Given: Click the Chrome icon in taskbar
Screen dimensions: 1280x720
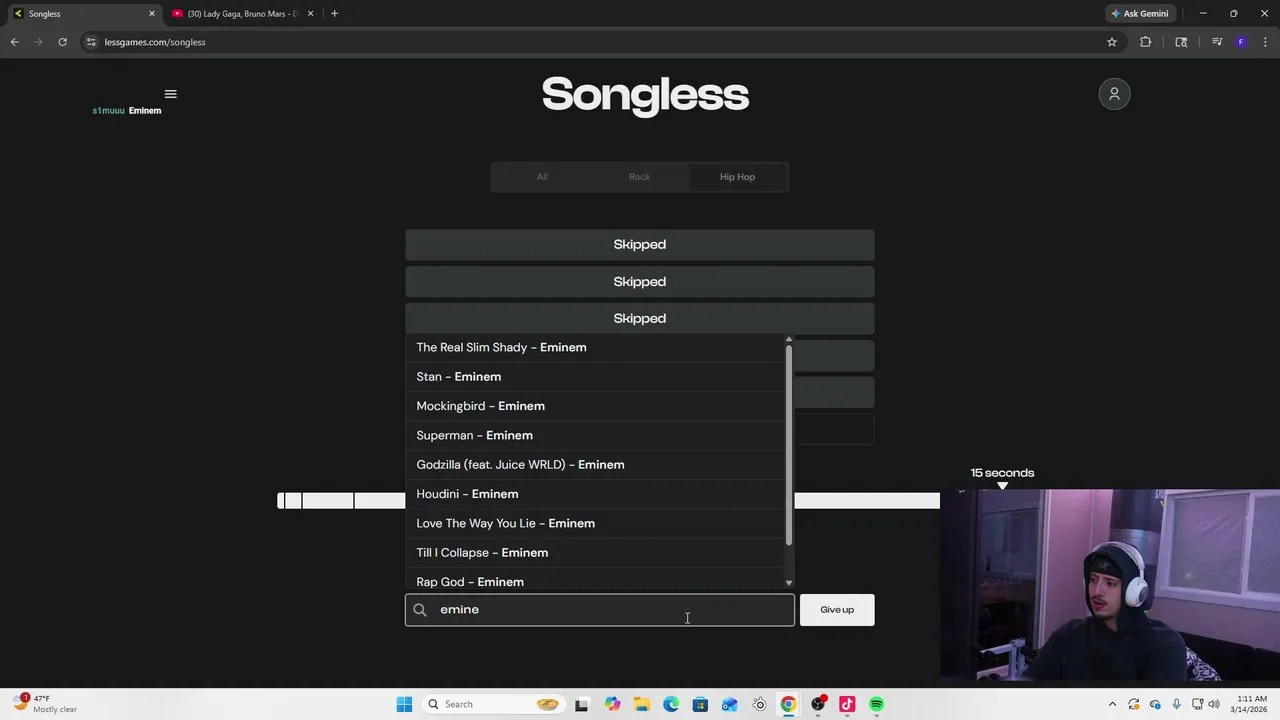Looking at the screenshot, I should [x=788, y=704].
